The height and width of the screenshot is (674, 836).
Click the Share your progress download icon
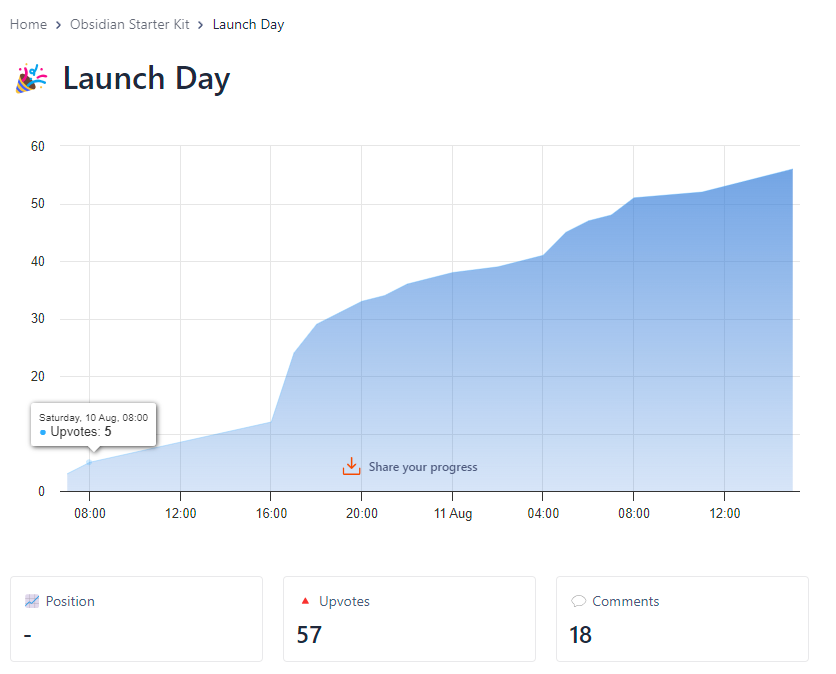(351, 467)
